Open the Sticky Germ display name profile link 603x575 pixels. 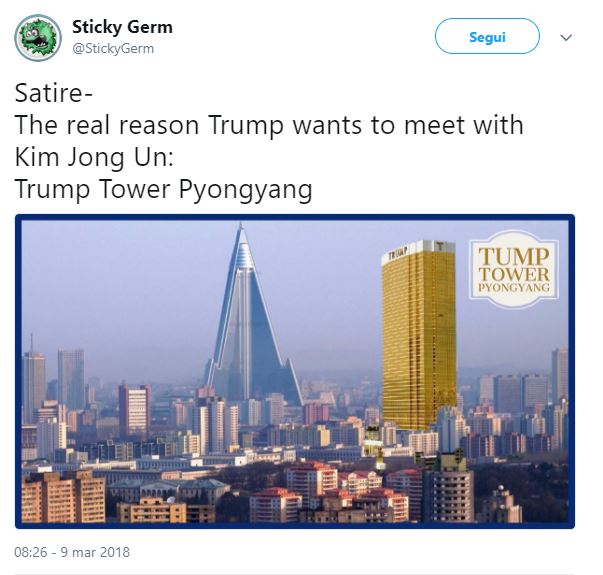pos(122,27)
